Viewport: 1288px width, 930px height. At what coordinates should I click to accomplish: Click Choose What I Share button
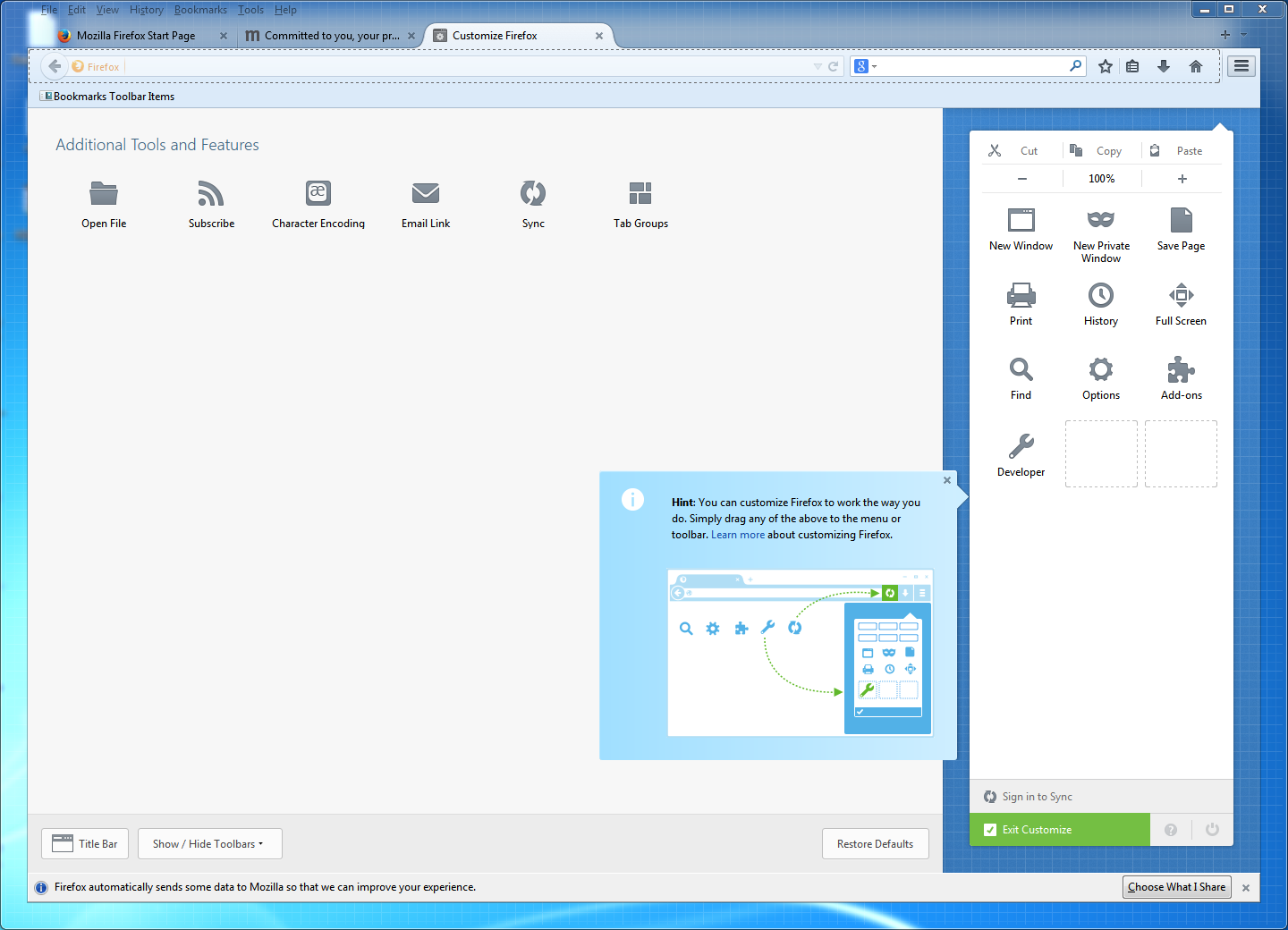(x=1177, y=887)
